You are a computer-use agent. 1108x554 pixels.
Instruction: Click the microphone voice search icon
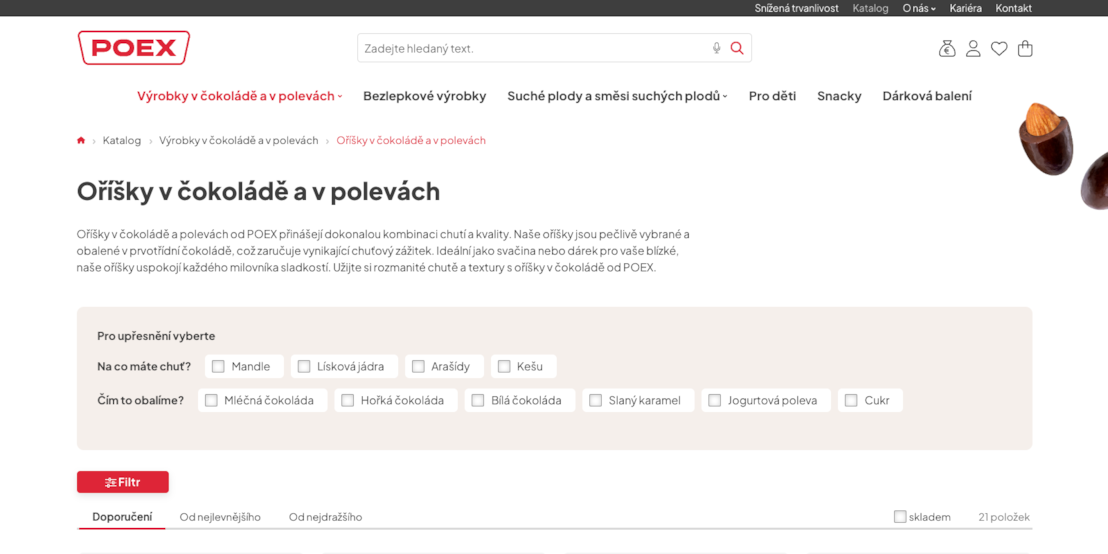(x=717, y=48)
